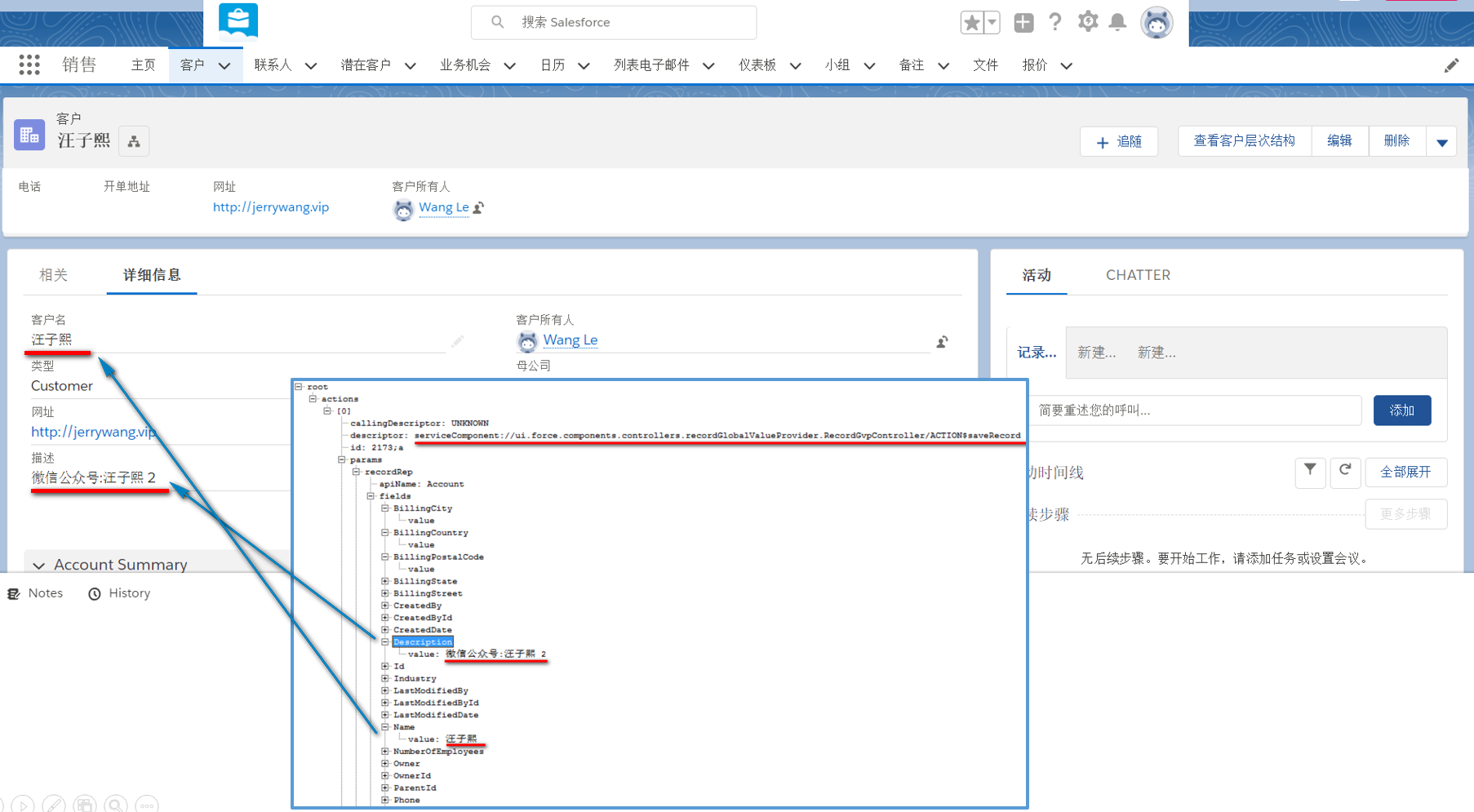The image size is (1474, 812).
Task: Open the header http://jerrywang.vip link
Action: [271, 207]
